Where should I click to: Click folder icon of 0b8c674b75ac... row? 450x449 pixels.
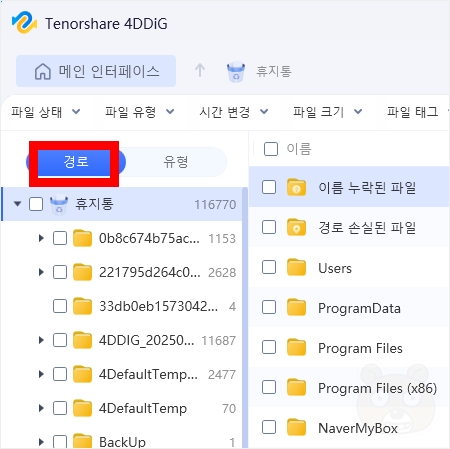point(82,238)
